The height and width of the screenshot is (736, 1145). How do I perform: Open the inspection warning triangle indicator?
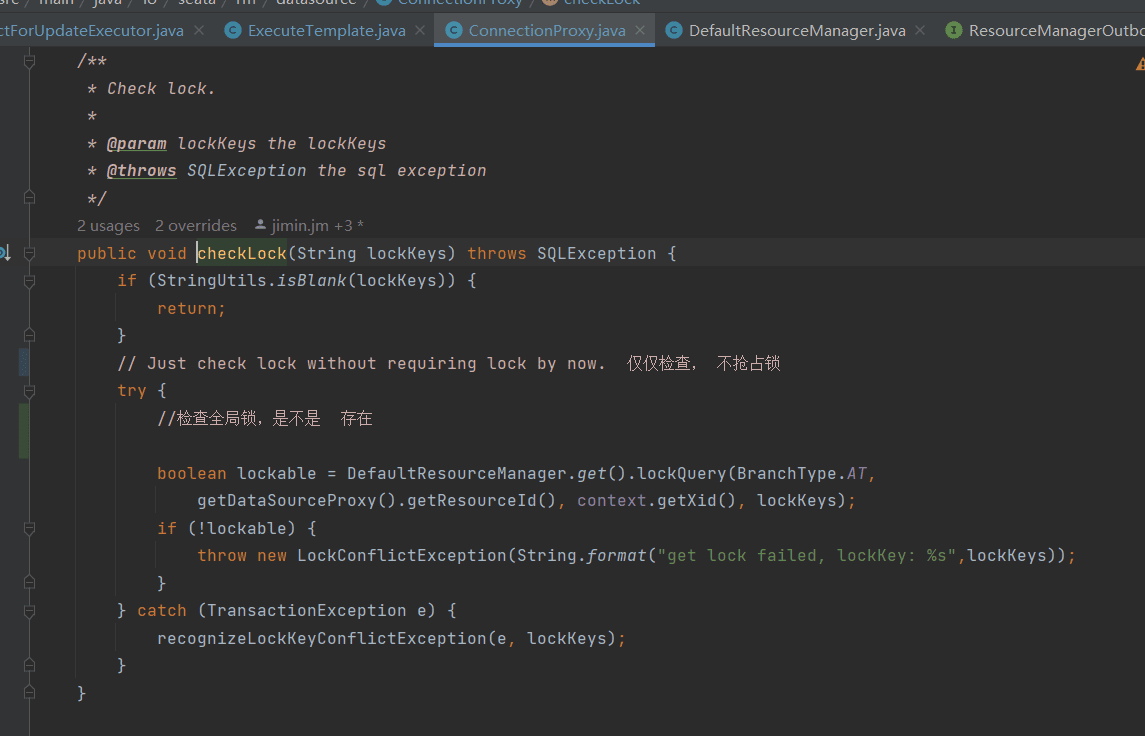[x=1140, y=65]
